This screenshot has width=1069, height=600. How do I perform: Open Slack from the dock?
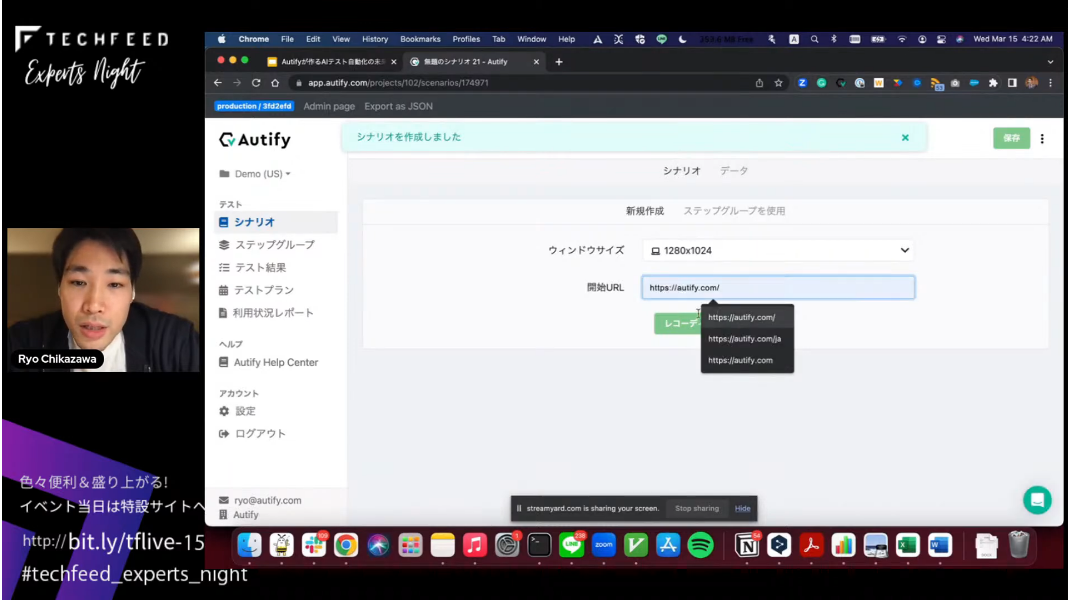(314, 545)
